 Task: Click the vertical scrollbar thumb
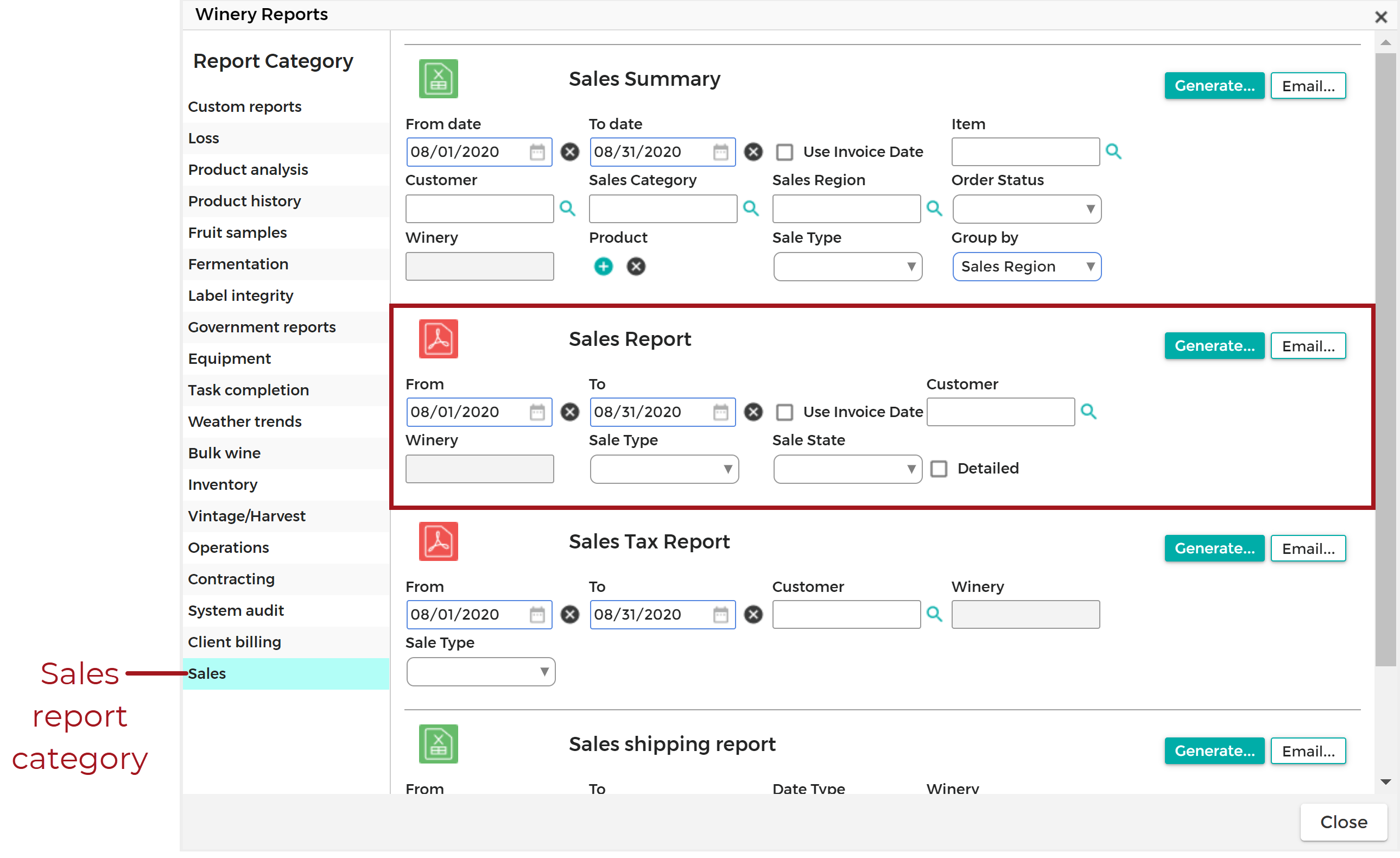point(1385,359)
